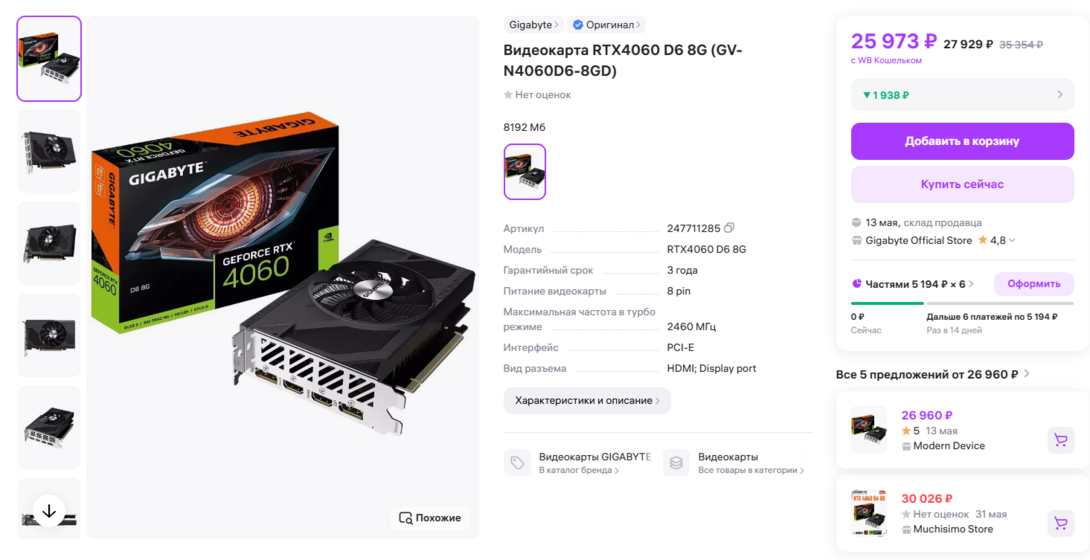Copy the article number 247711285
The image size is (1090, 560).
(x=729, y=228)
